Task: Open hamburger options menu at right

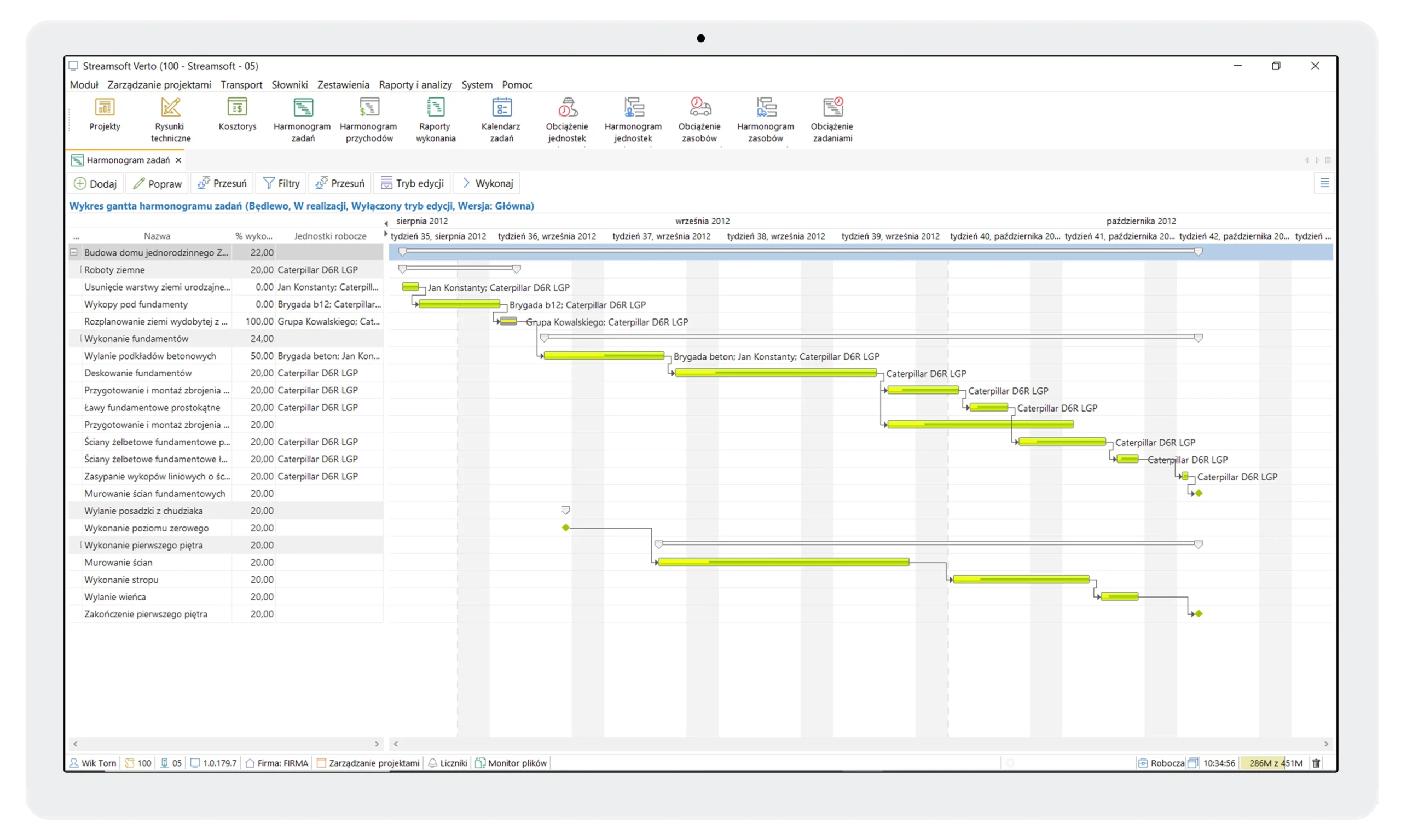Action: point(1324,183)
